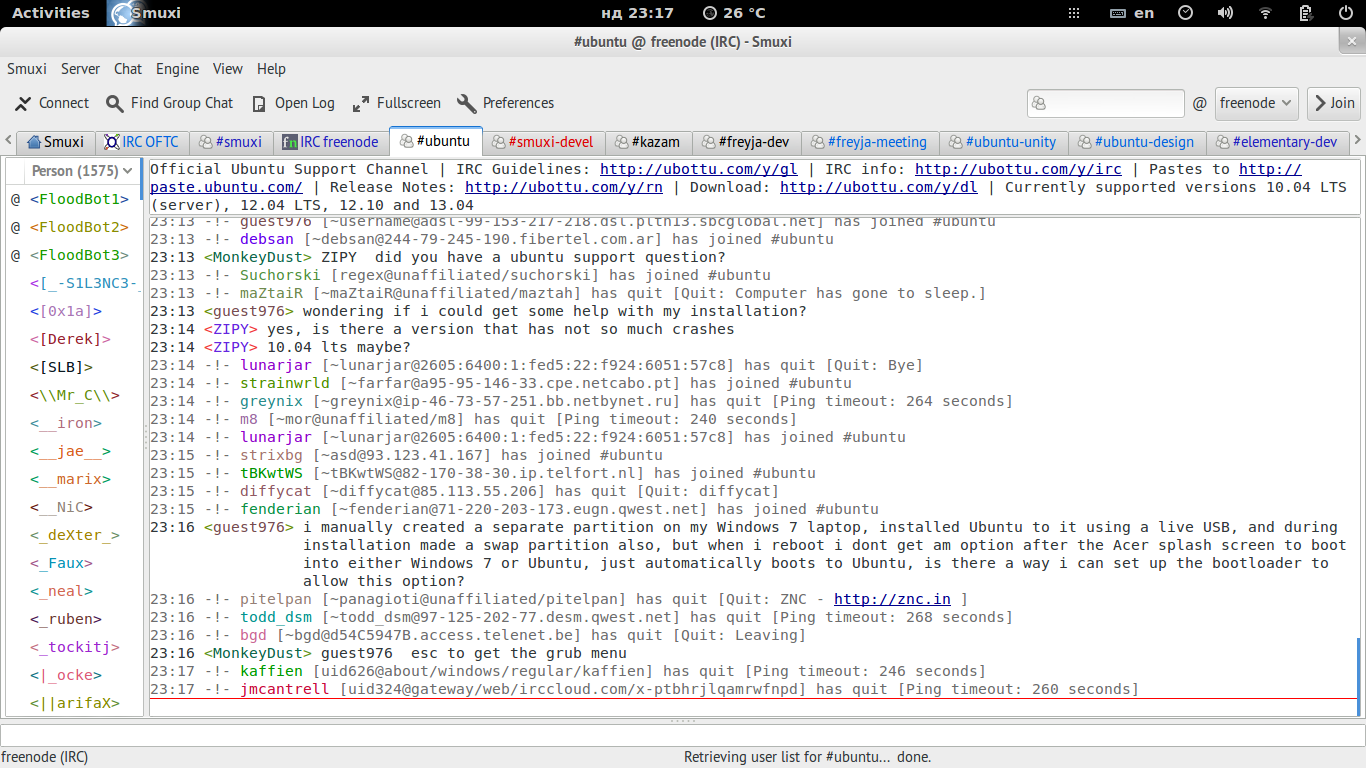Expand the freenode network dropdown
This screenshot has width=1366, height=768.
coord(1257,103)
